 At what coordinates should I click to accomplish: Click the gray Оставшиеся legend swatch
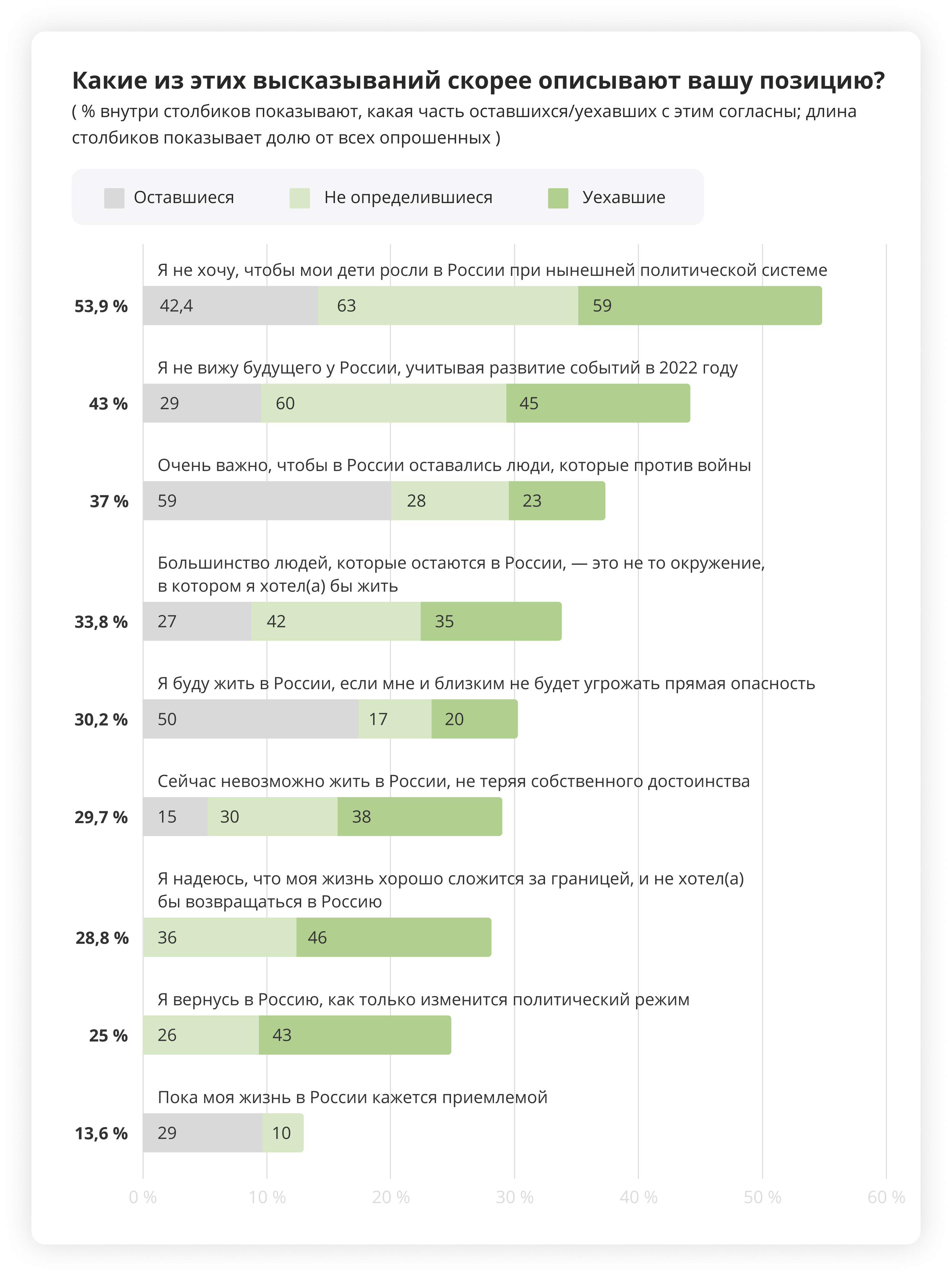(114, 198)
